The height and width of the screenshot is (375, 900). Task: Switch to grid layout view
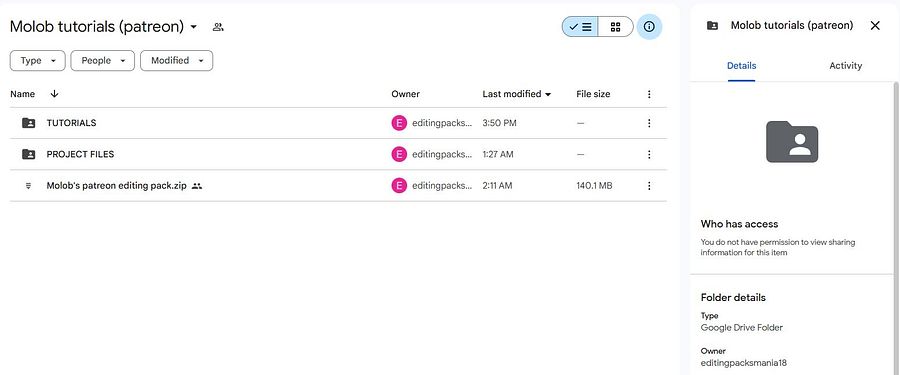615,26
